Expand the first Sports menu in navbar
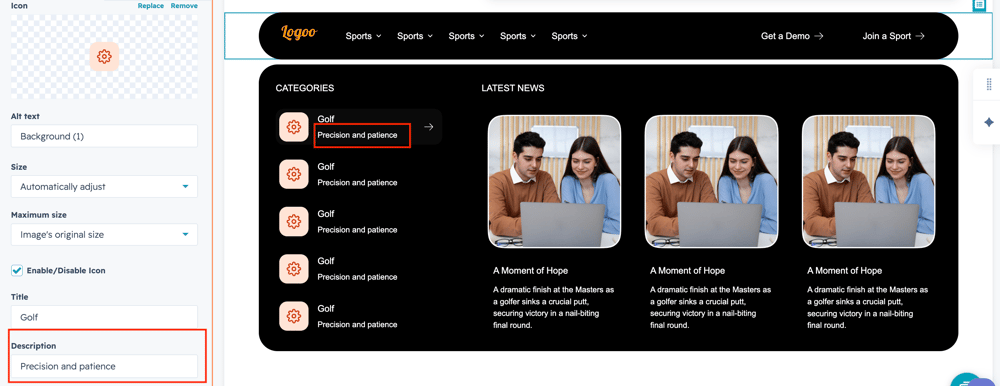 [364, 36]
